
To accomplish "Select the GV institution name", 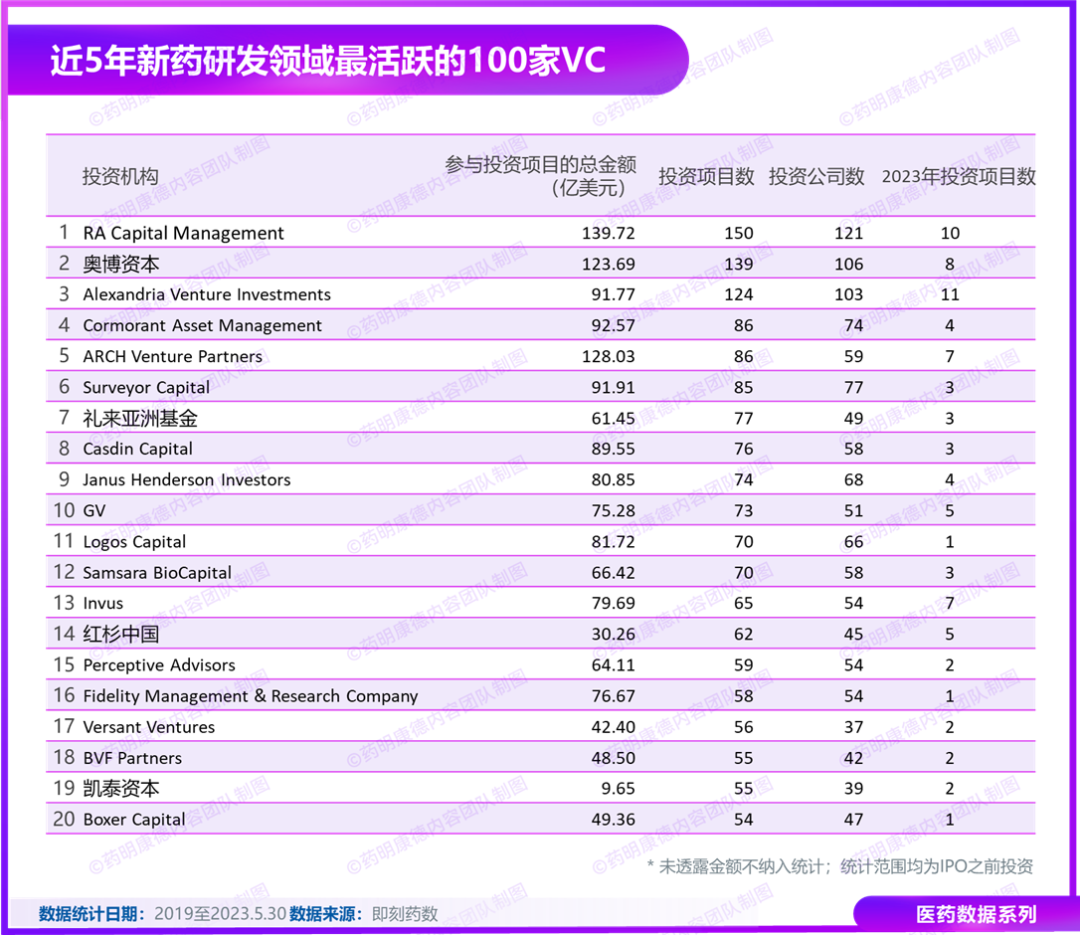I will 94,511.
